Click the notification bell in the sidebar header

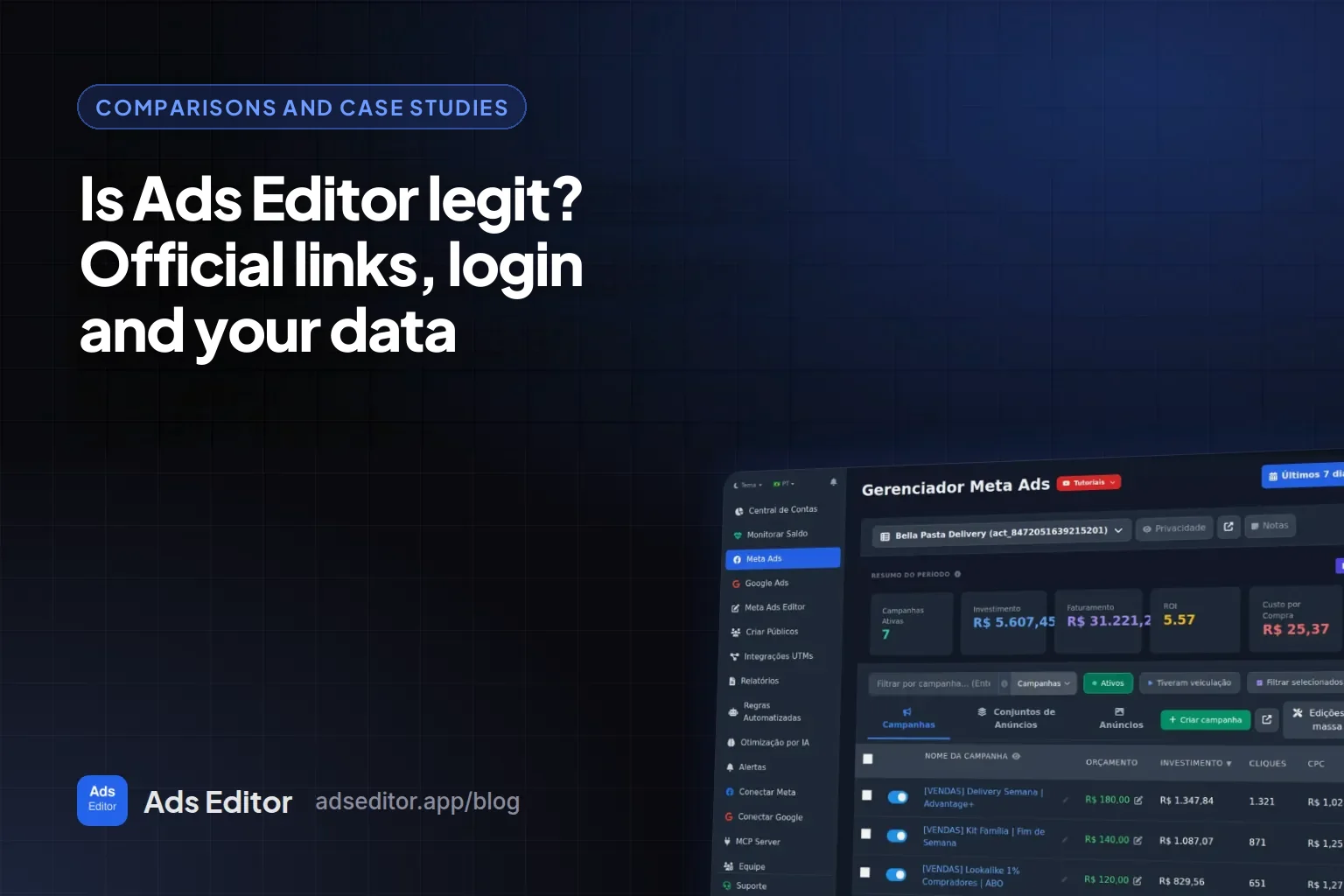833,482
